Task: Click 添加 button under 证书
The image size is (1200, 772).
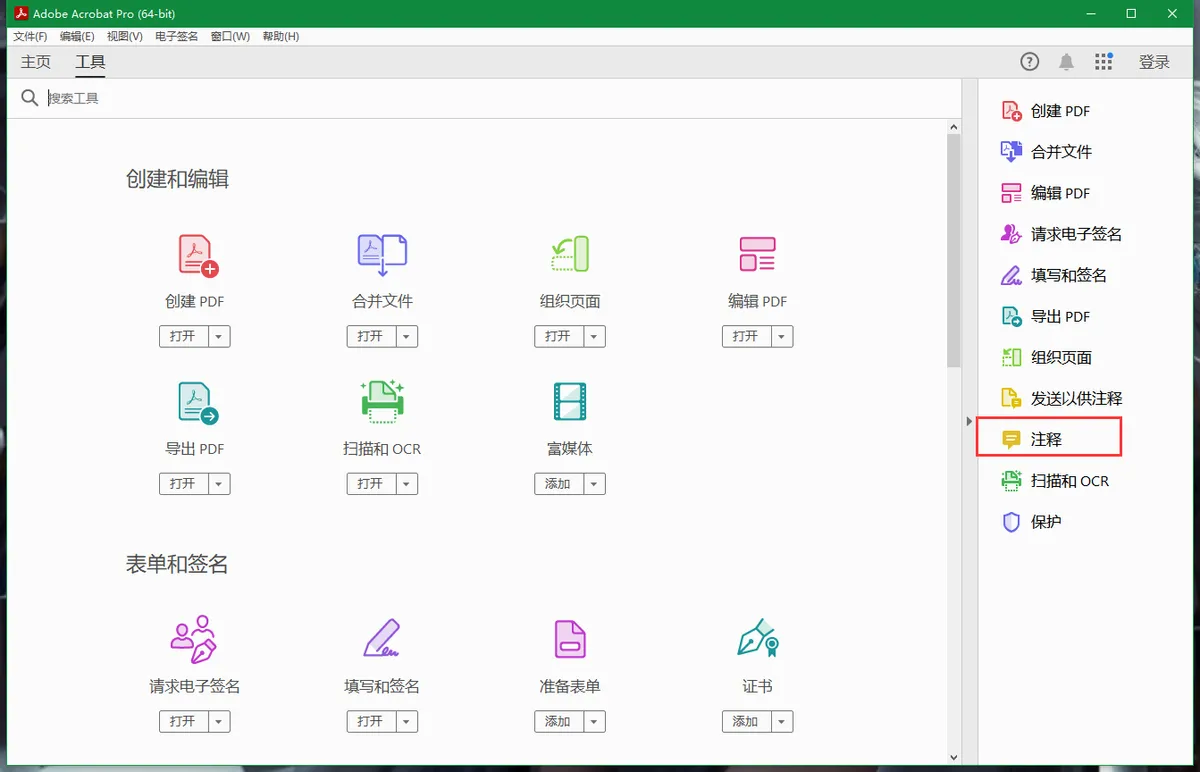Action: [746, 721]
